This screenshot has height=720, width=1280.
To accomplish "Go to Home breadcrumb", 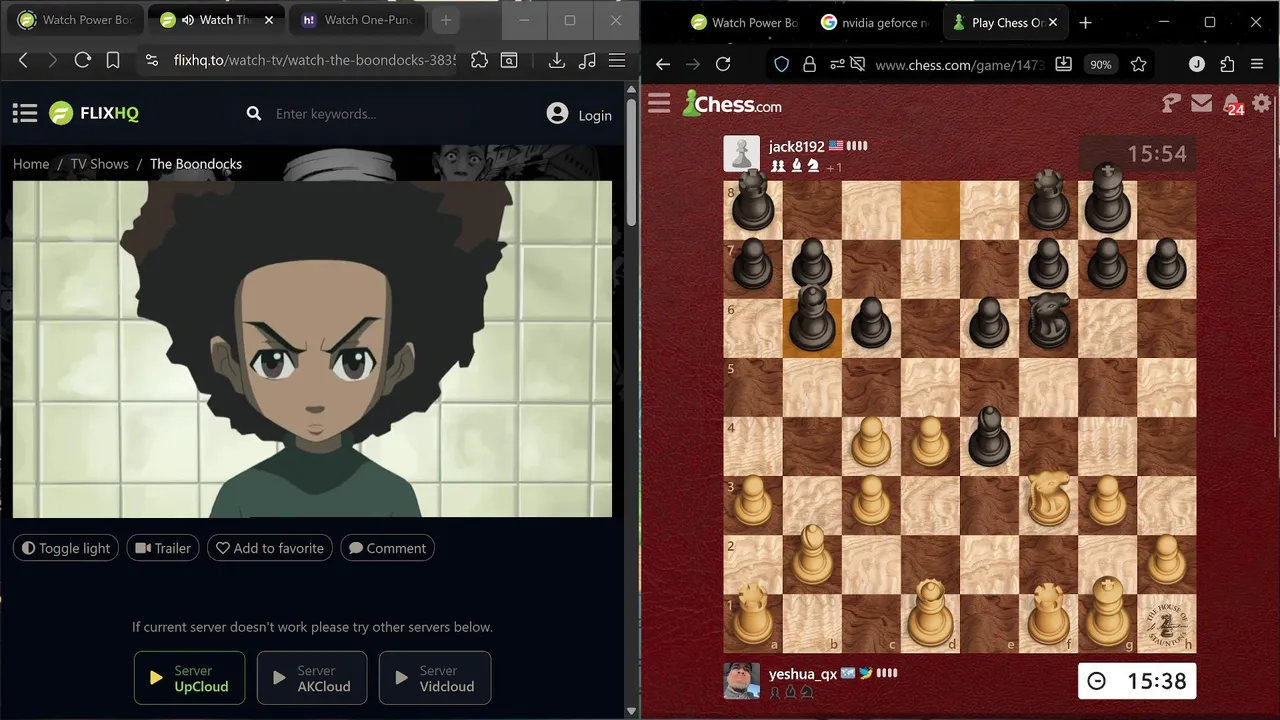I will (31, 164).
